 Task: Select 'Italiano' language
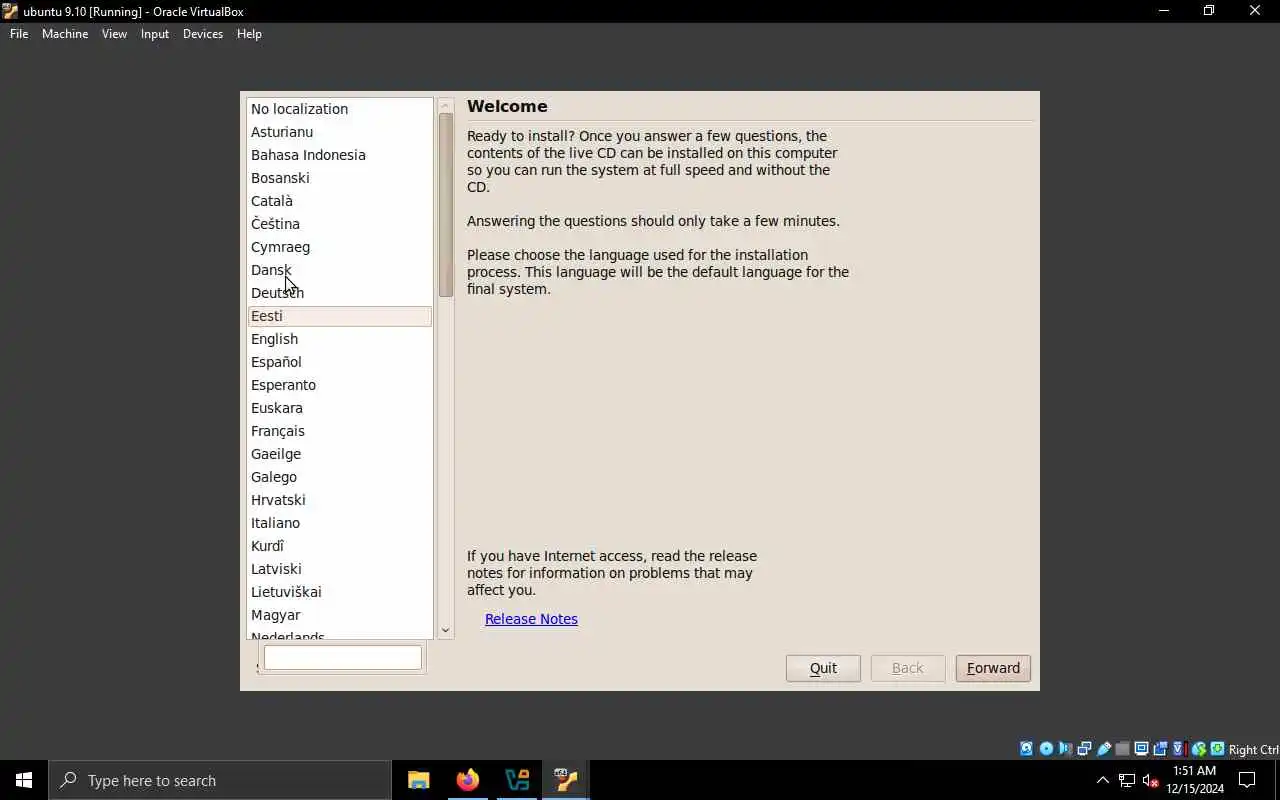[340, 523]
